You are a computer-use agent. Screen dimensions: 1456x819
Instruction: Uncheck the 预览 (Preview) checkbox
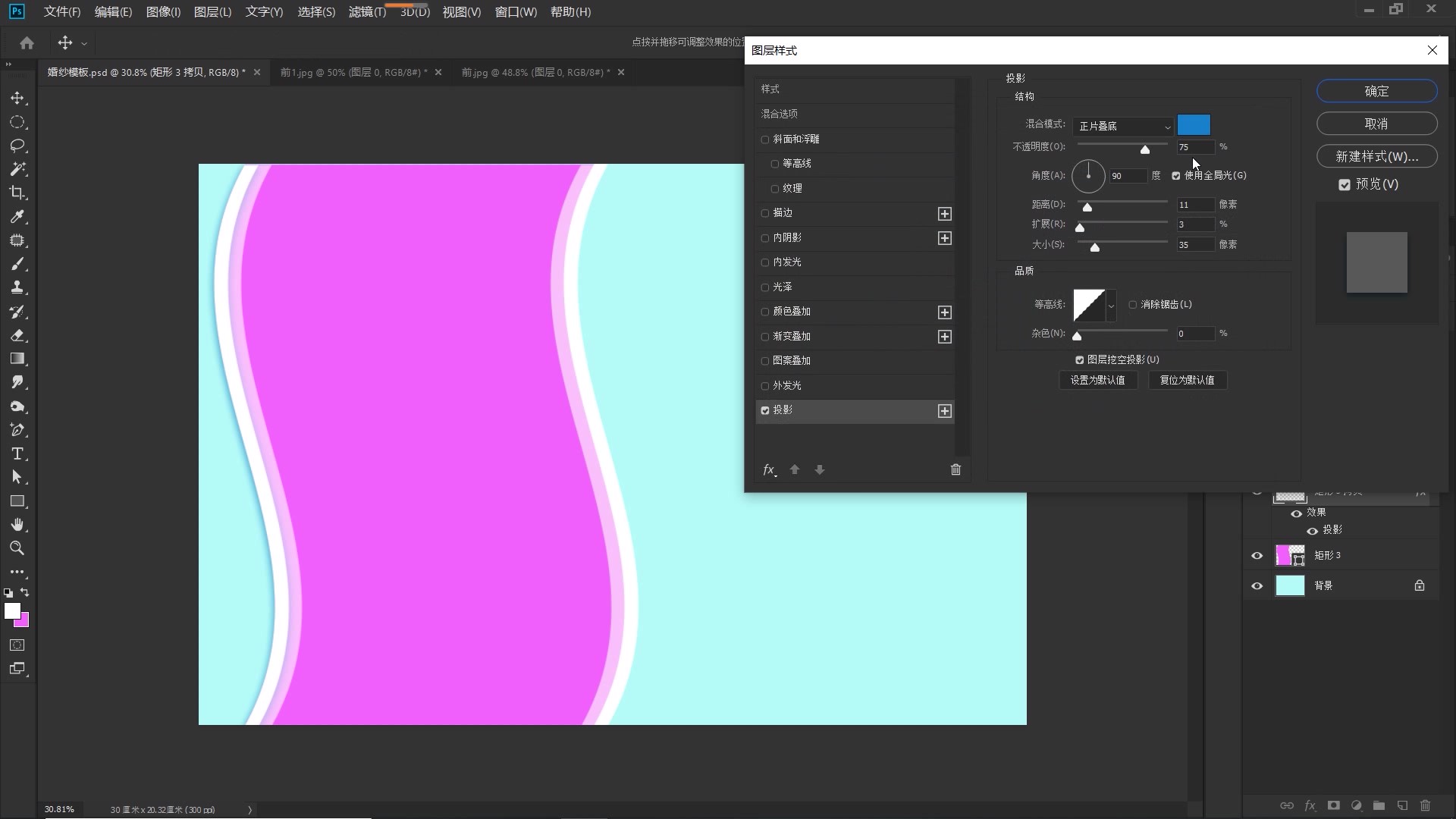coord(1345,184)
